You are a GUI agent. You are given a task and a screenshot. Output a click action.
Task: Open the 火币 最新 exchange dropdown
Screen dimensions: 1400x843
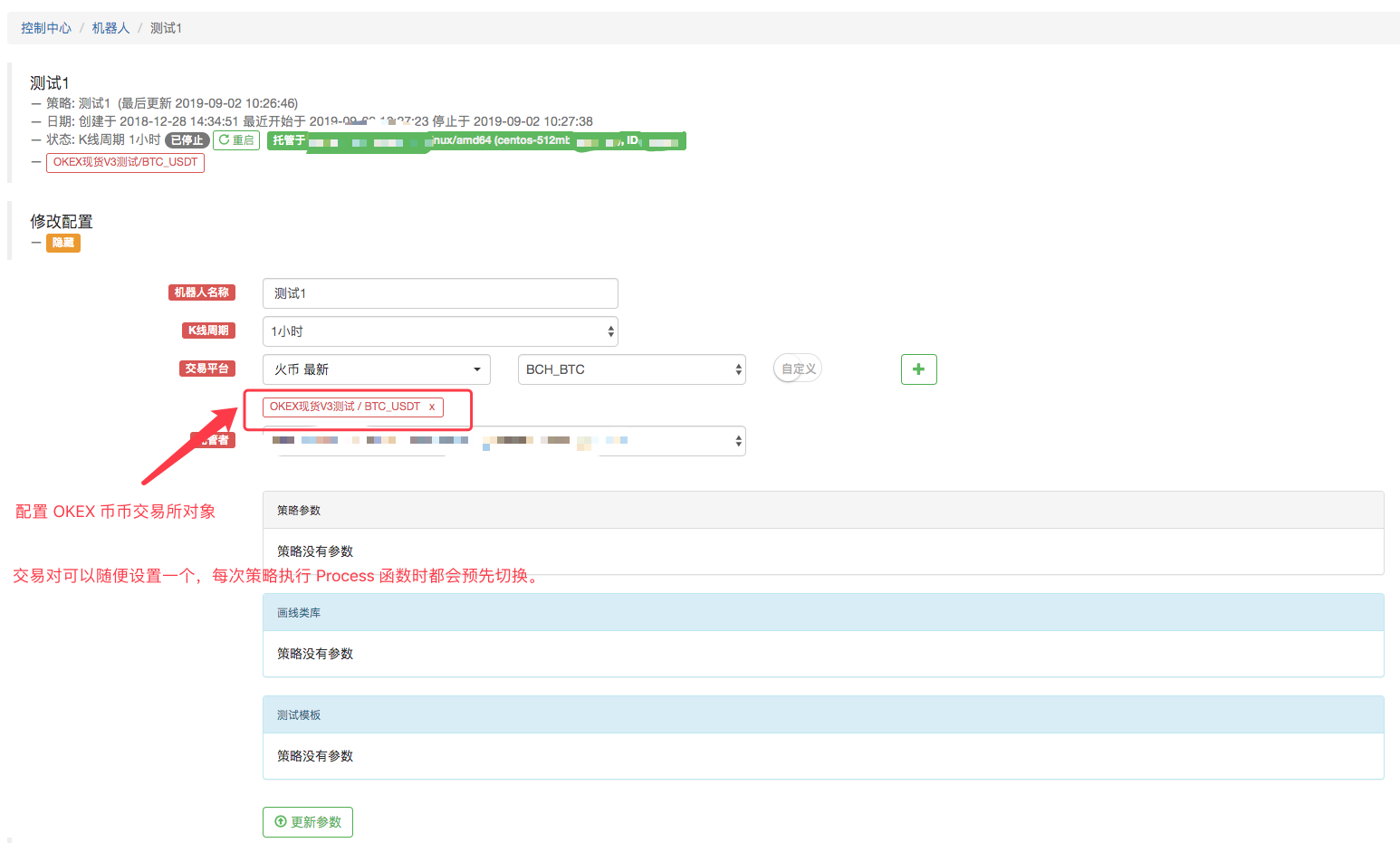(376, 369)
